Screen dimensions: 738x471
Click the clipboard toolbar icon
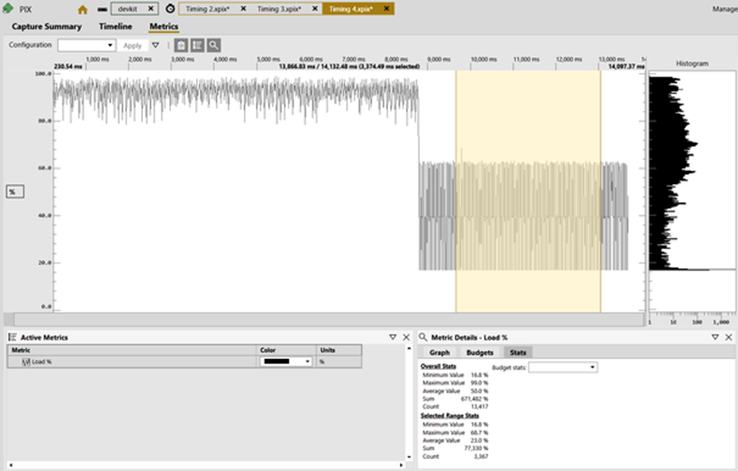point(181,45)
